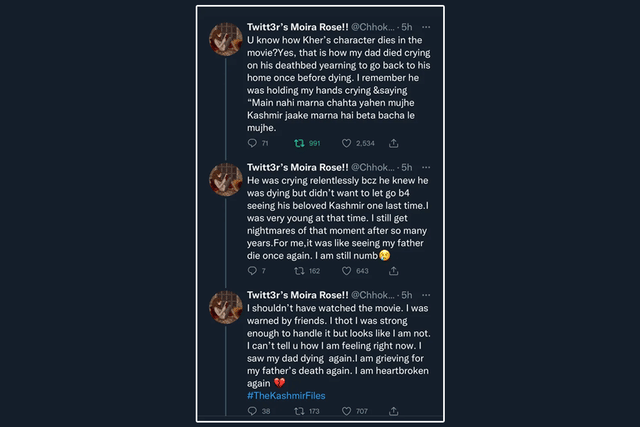Like the second tweet with 643 likes
640x427 pixels.
click(x=347, y=270)
